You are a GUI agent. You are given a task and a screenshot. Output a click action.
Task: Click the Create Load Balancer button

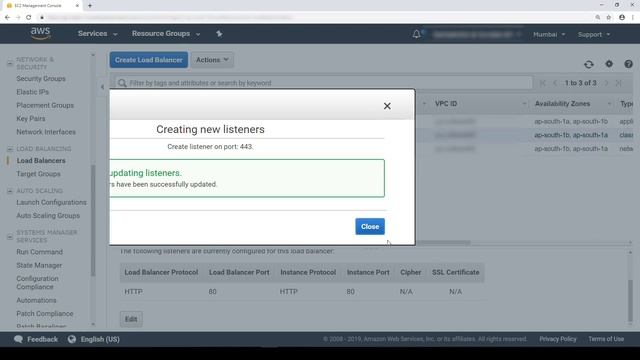pos(149,60)
